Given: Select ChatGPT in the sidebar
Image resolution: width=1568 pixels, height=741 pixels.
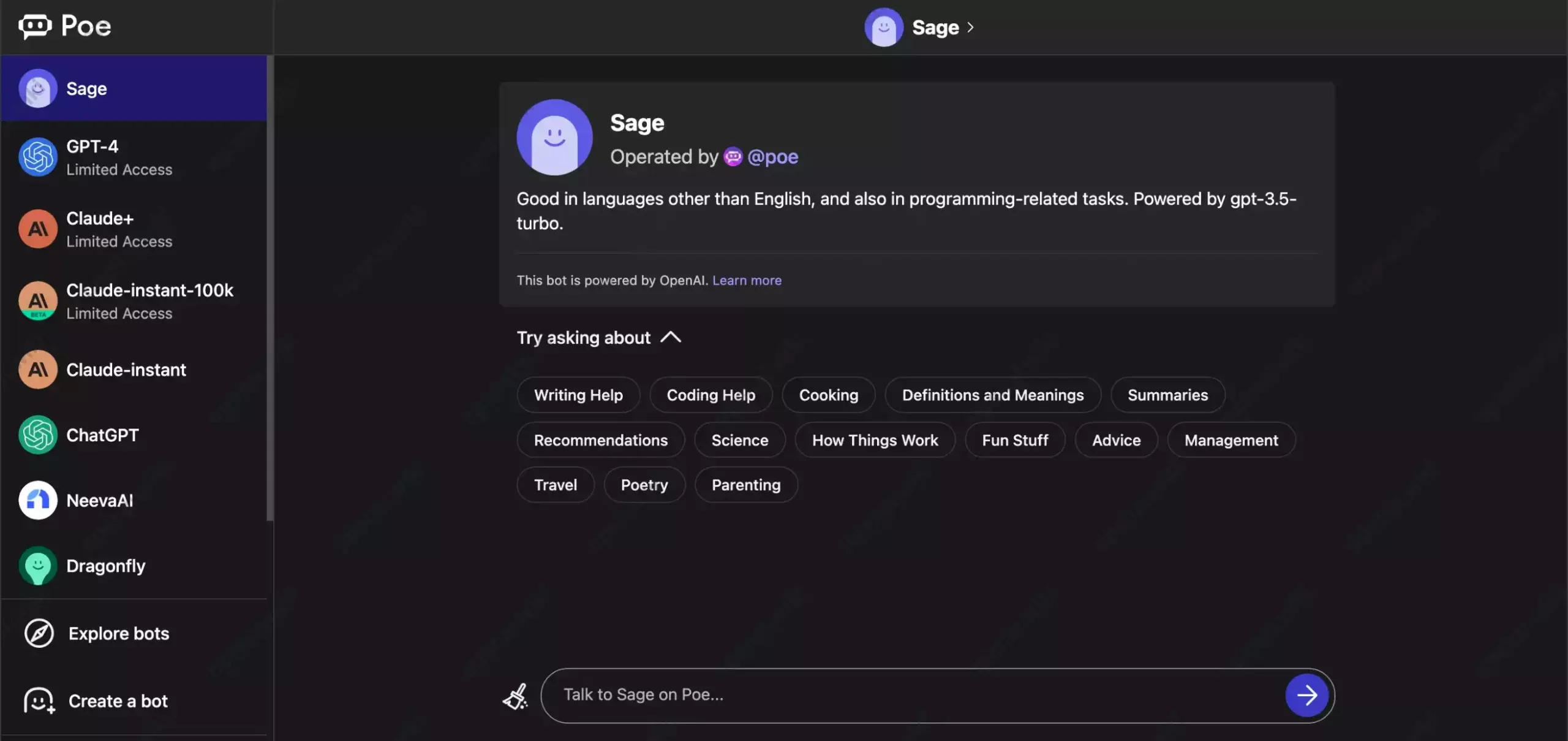Looking at the screenshot, I should (134, 435).
